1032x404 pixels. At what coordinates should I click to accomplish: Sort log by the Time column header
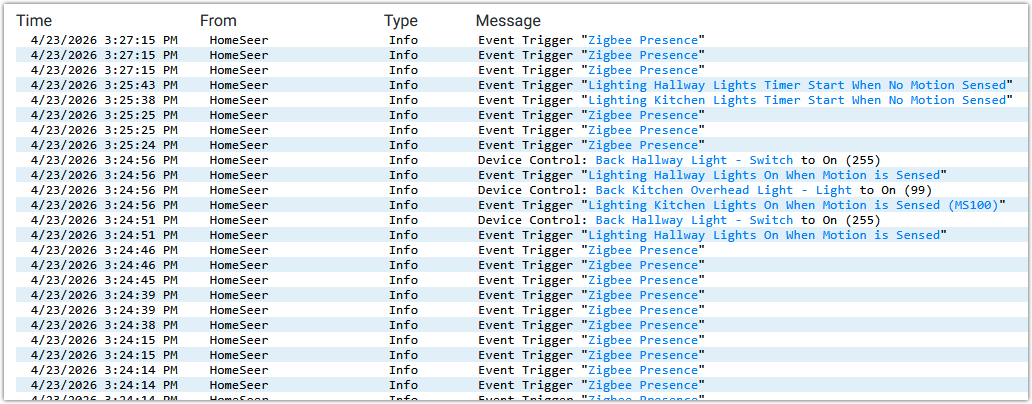34,21
